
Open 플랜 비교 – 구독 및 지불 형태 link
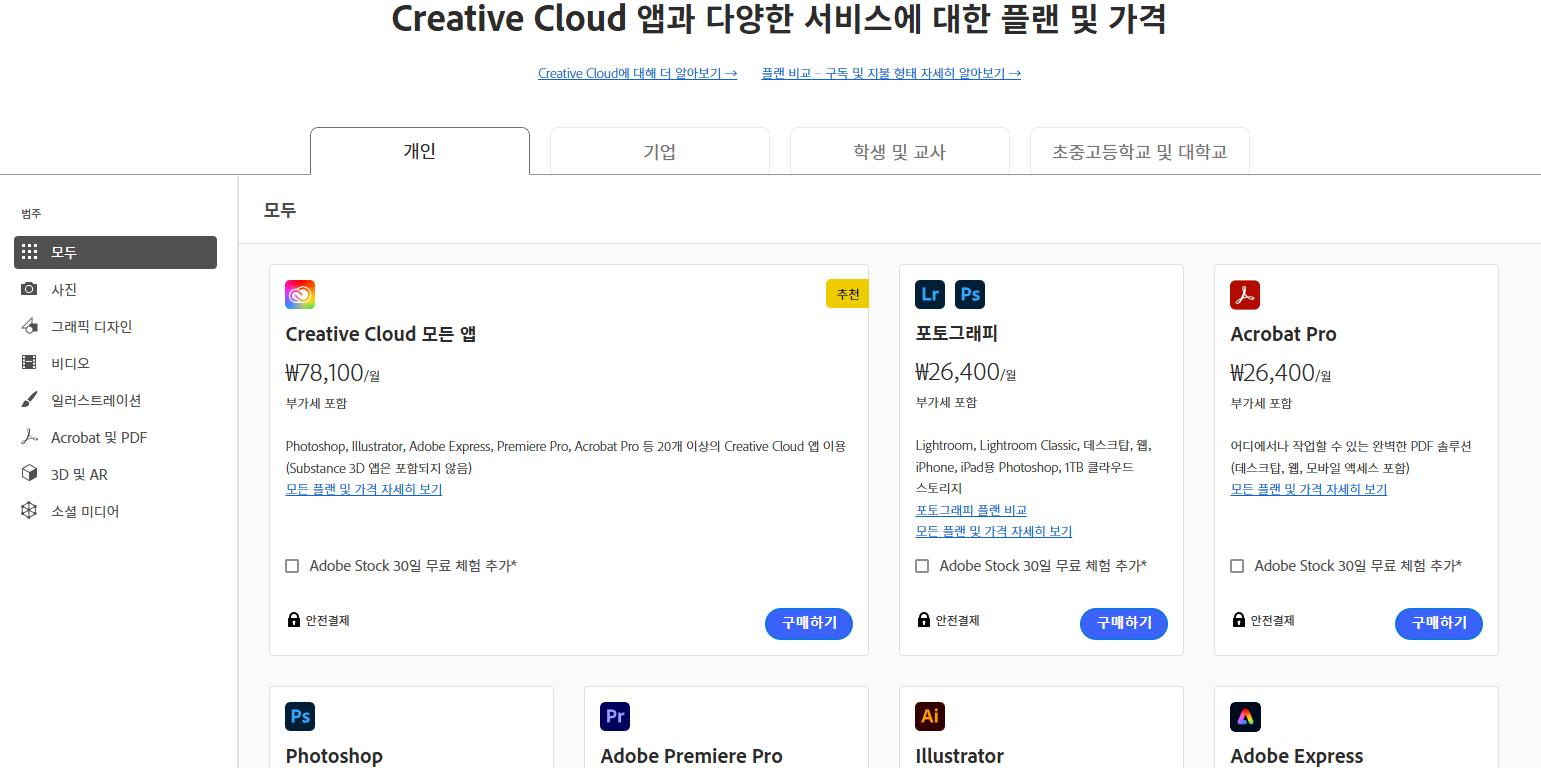(x=891, y=73)
